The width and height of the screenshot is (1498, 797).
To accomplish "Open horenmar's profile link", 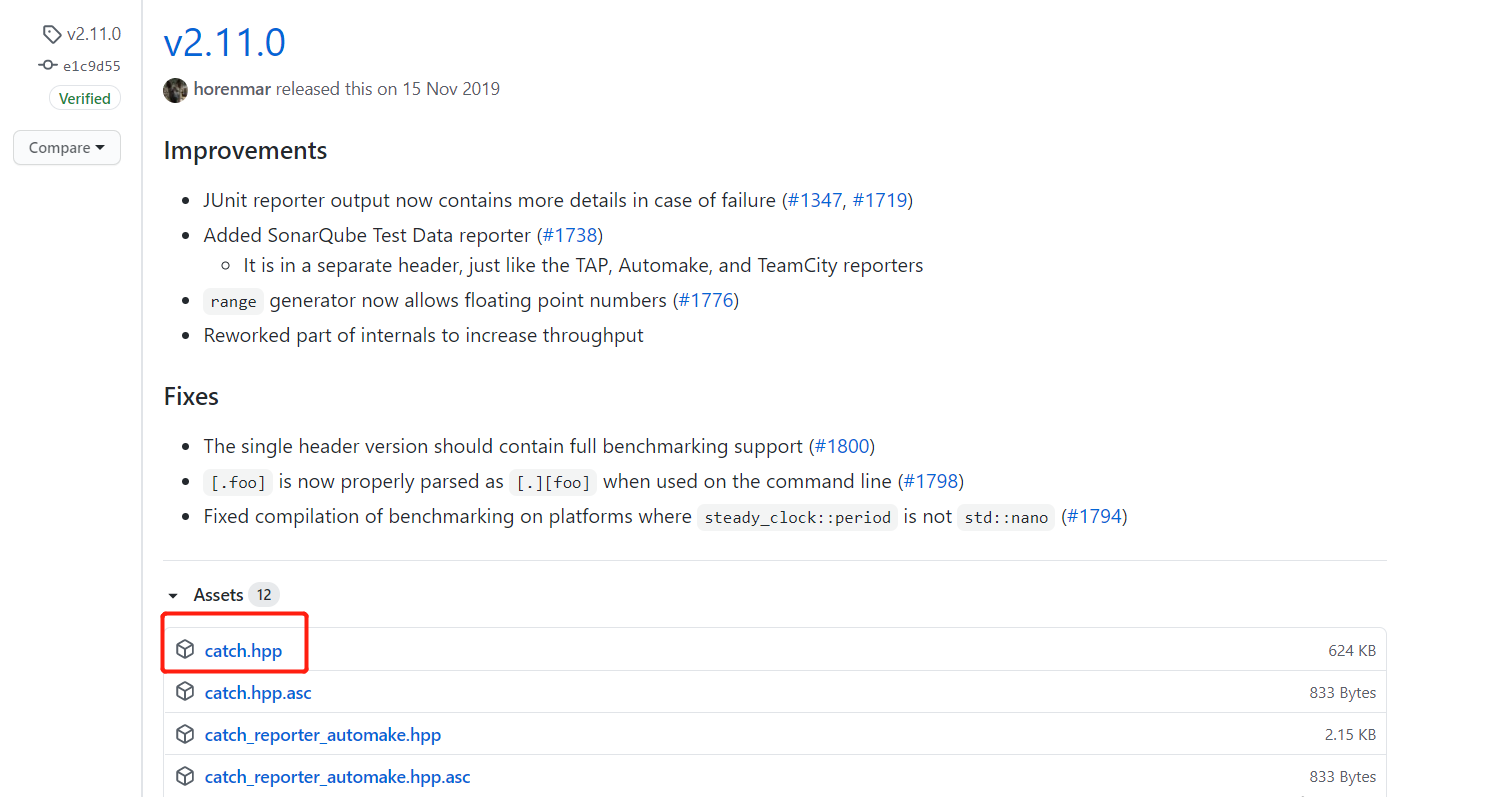I will 232,89.
